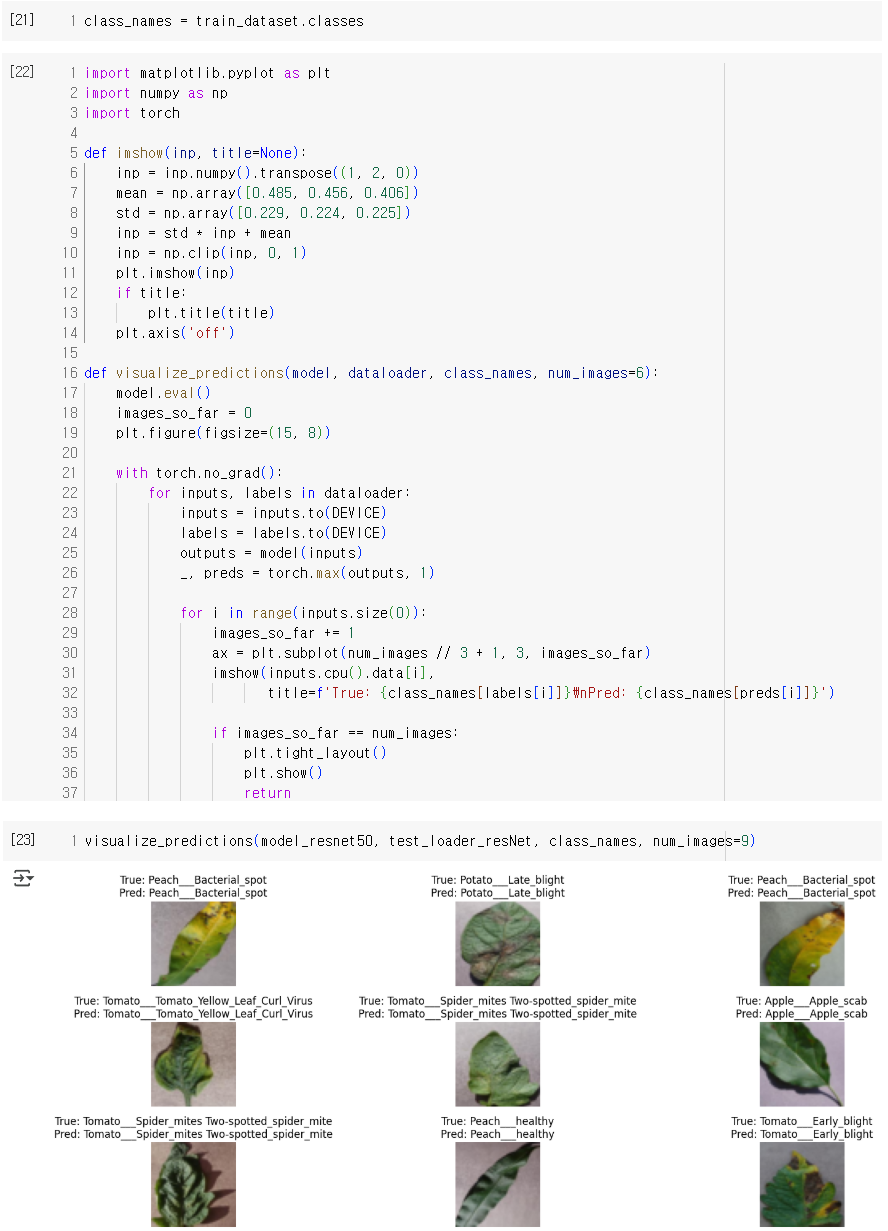
Task: Click 'True: Apple___Apple_scab' title text
Action: point(802,1001)
